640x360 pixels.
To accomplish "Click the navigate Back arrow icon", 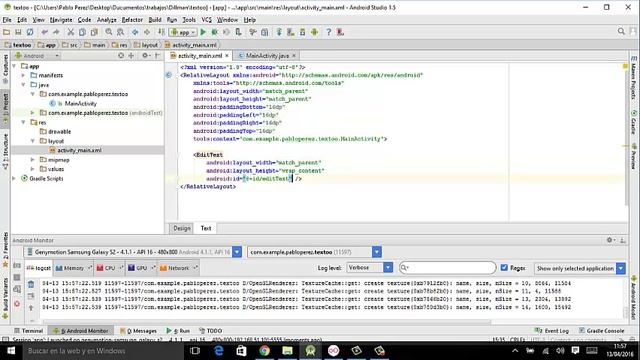I will pyautogui.click(x=135, y=32).
